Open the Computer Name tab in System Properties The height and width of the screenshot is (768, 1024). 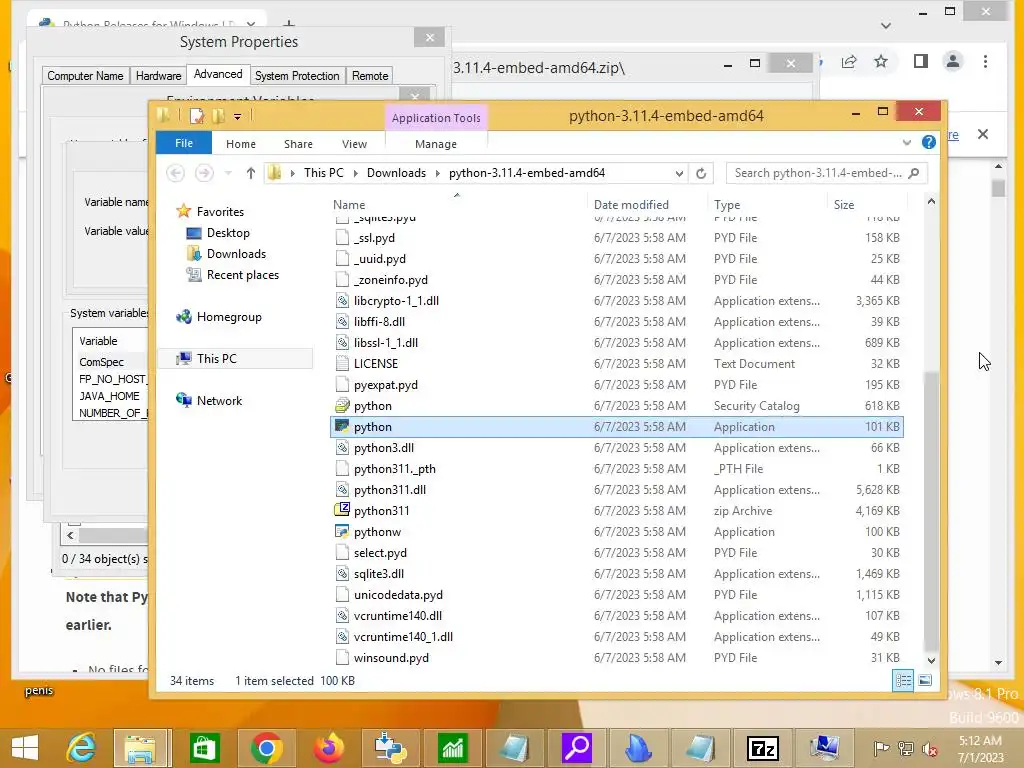click(85, 76)
